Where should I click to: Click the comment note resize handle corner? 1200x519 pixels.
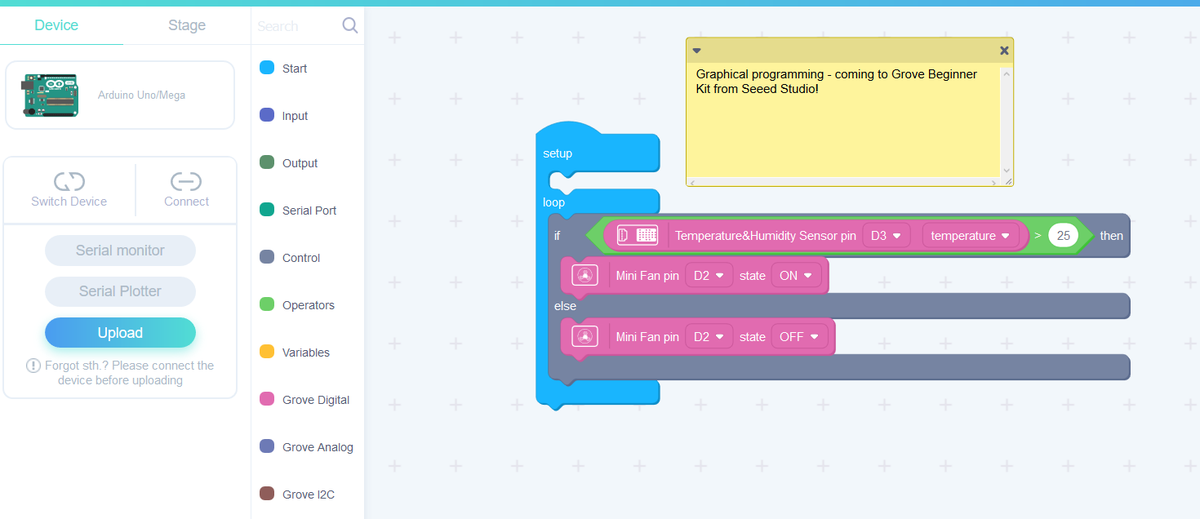tap(1007, 181)
